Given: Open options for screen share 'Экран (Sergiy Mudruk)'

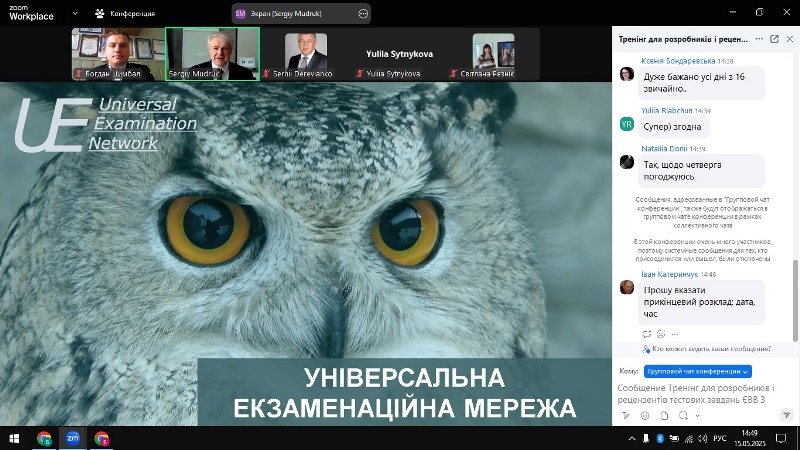Looking at the screenshot, I should click(x=363, y=14).
